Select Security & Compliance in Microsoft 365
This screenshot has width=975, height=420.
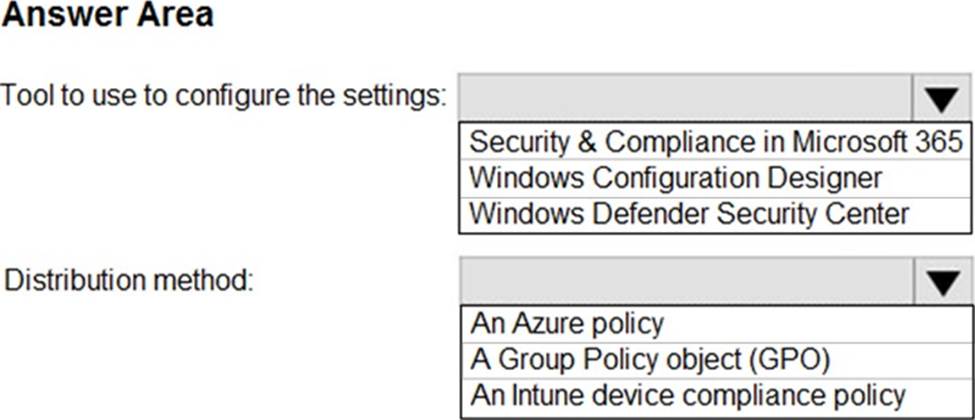pyautogui.click(x=715, y=141)
